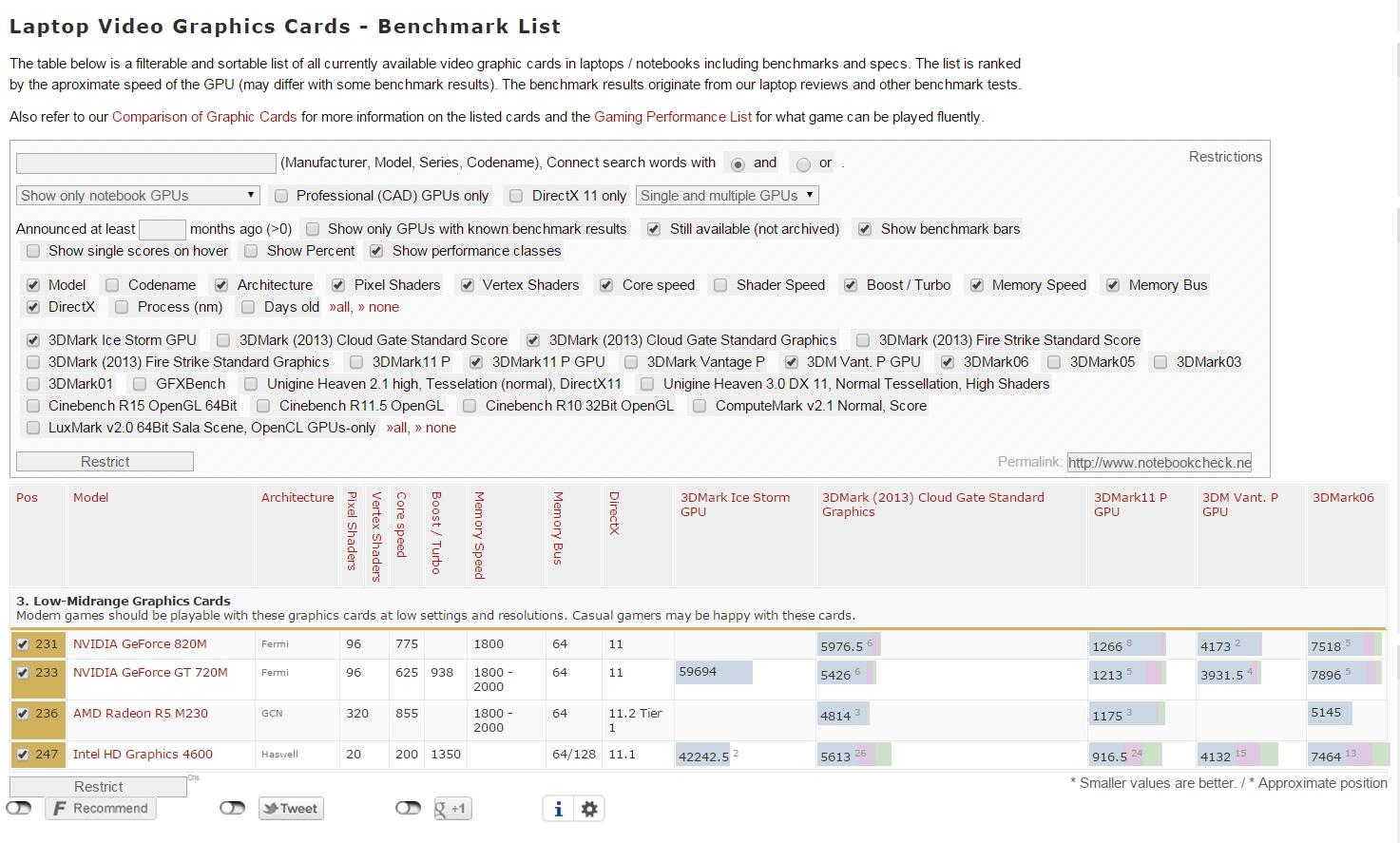
Task: Open the Intel HD Graphics 4600 link
Action: [143, 755]
